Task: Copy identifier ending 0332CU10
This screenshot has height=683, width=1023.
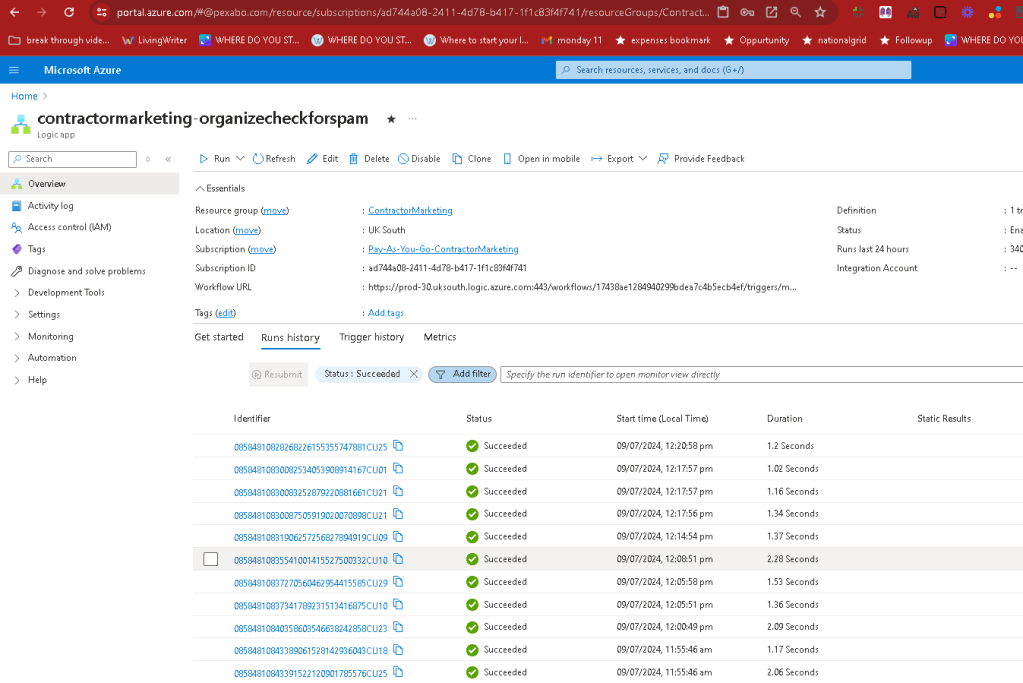Action: coord(398,559)
